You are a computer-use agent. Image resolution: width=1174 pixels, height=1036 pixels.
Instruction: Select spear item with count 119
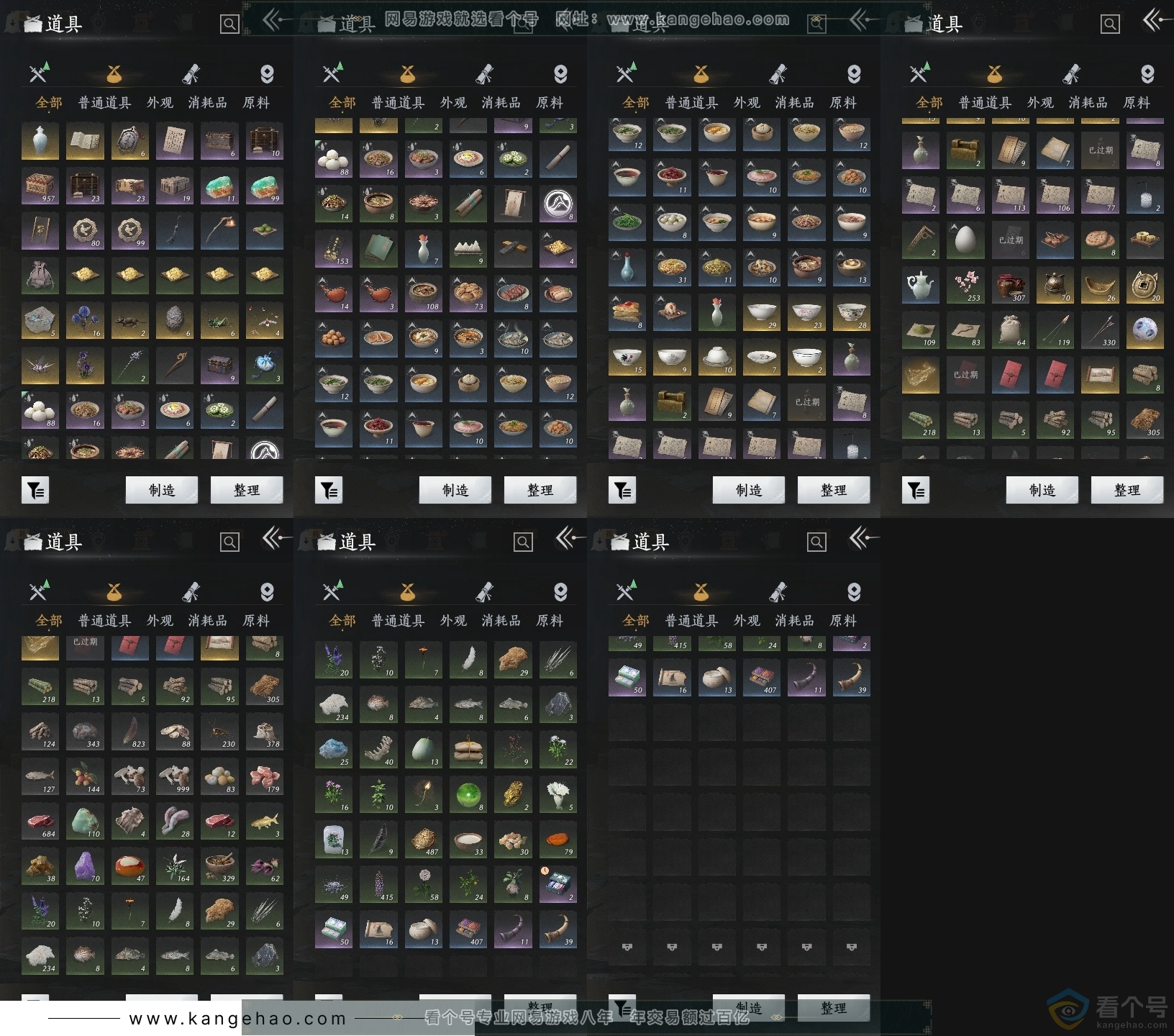1055,330
